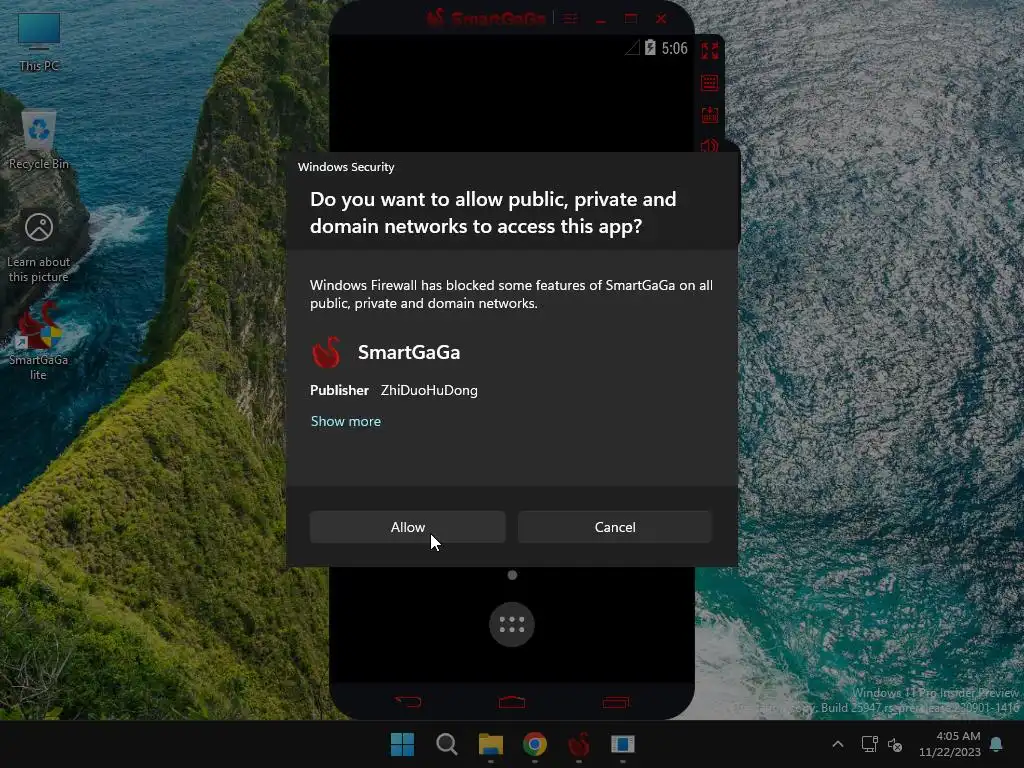Open Google Chrome from the taskbar

point(535,744)
